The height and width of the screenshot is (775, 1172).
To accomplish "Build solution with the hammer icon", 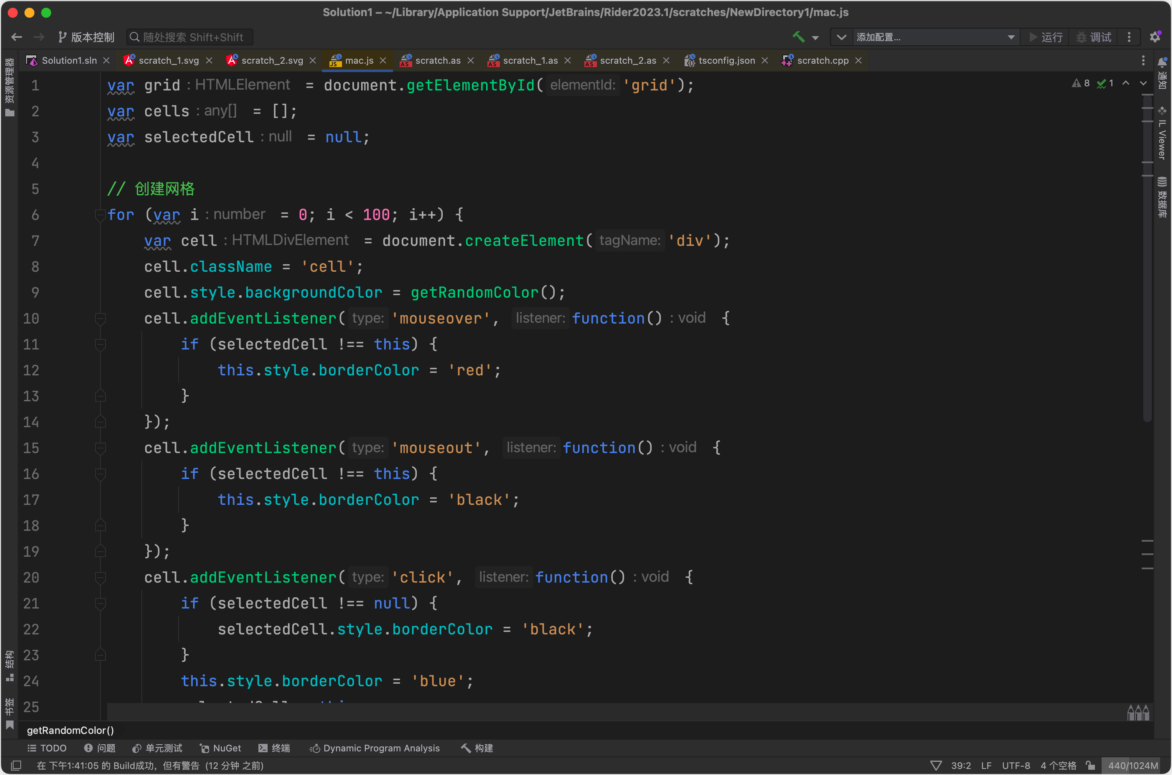I will (798, 37).
